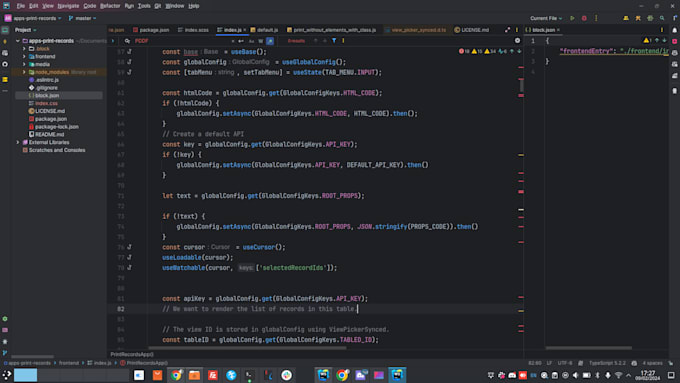
Task: Open the Project tool window icon
Action: pyautogui.click(x=5, y=30)
